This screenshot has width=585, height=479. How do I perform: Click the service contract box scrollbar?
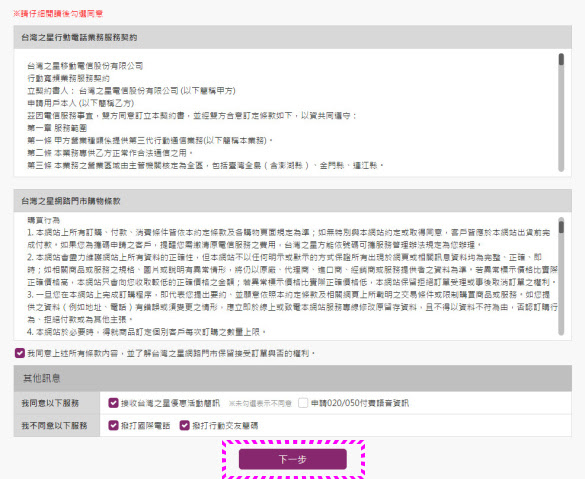pyautogui.click(x=561, y=112)
